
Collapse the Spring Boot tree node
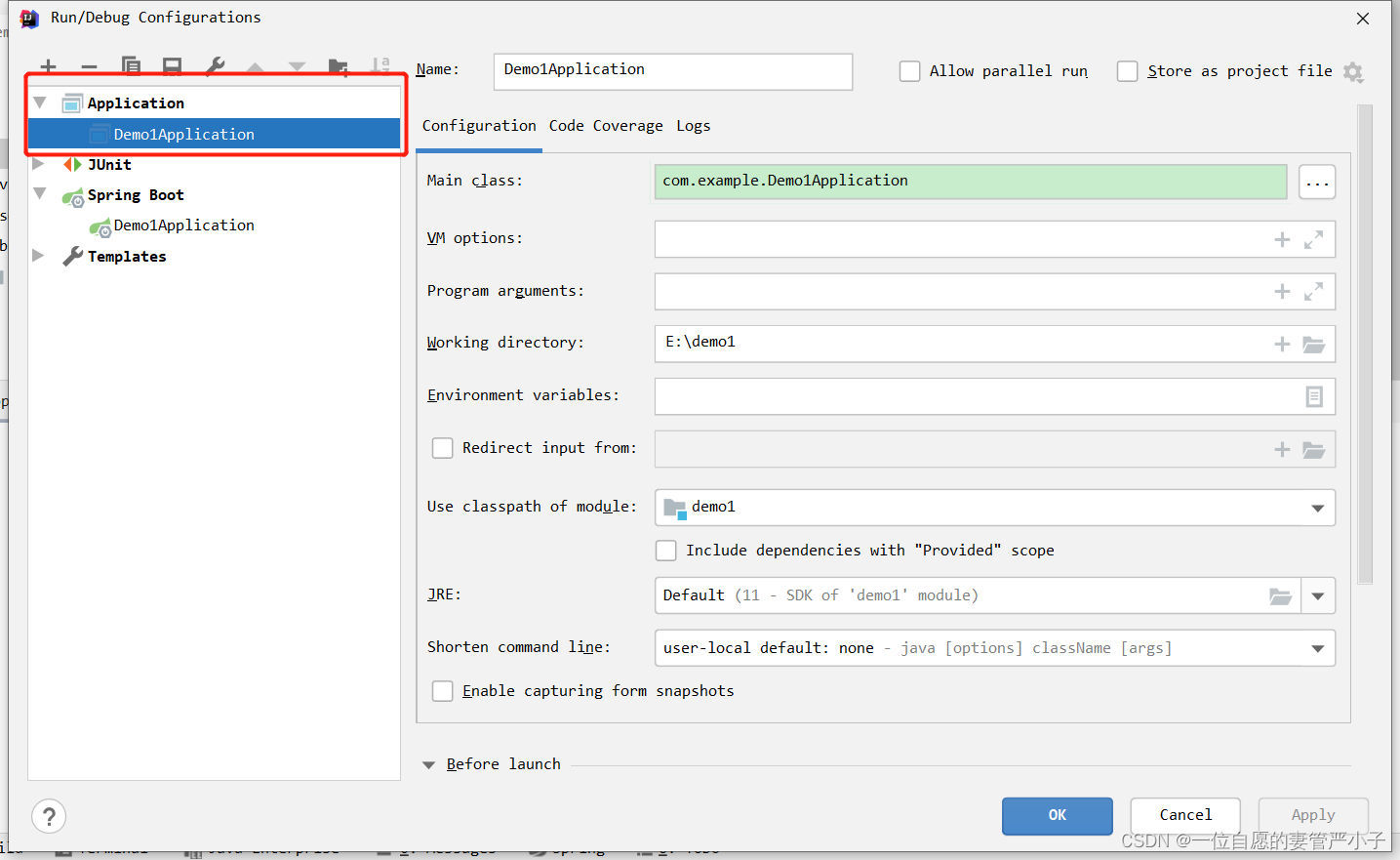pyautogui.click(x=40, y=193)
